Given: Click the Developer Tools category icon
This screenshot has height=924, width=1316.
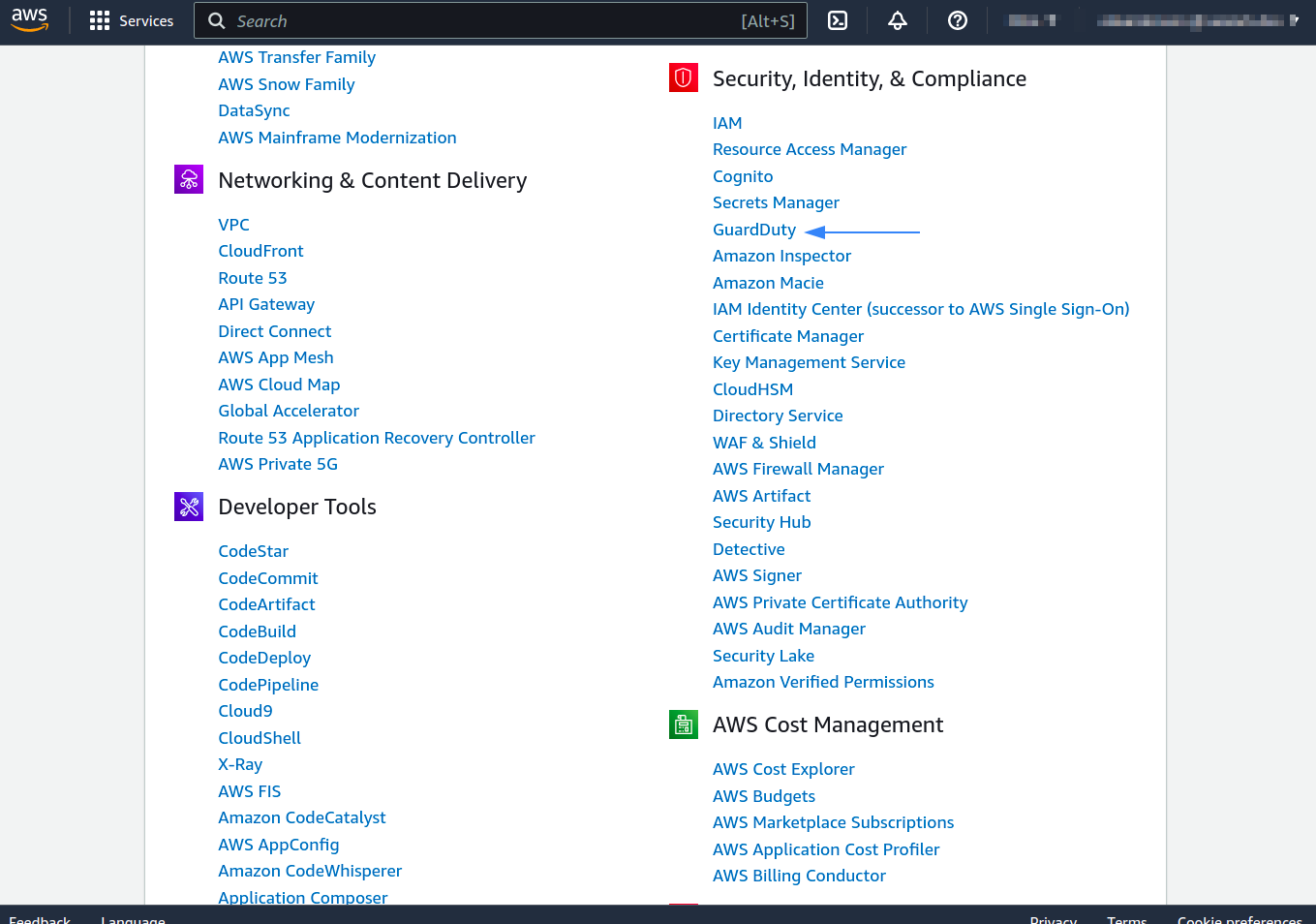Looking at the screenshot, I should click(x=189, y=507).
